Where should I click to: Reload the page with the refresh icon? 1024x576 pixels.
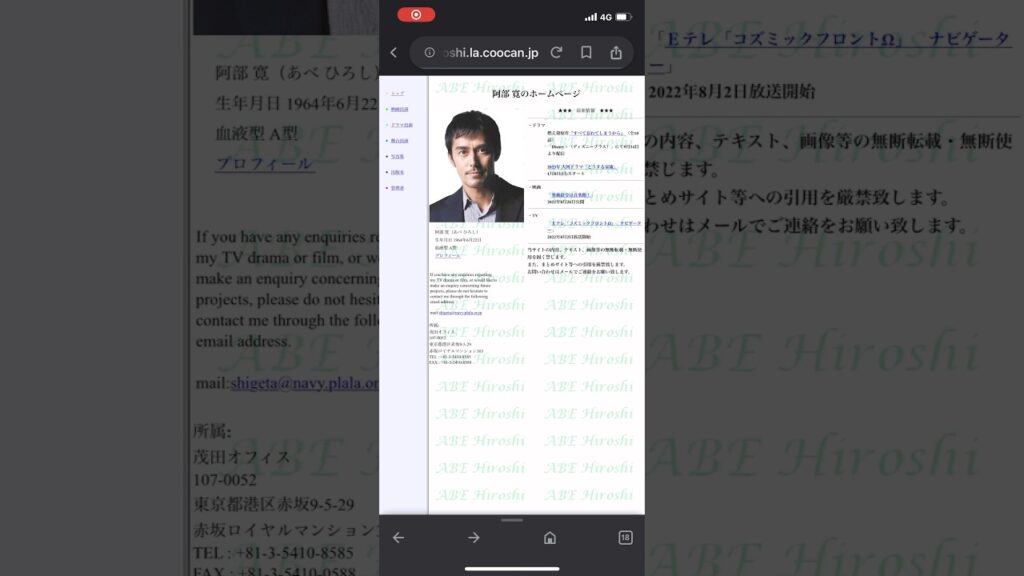556,52
